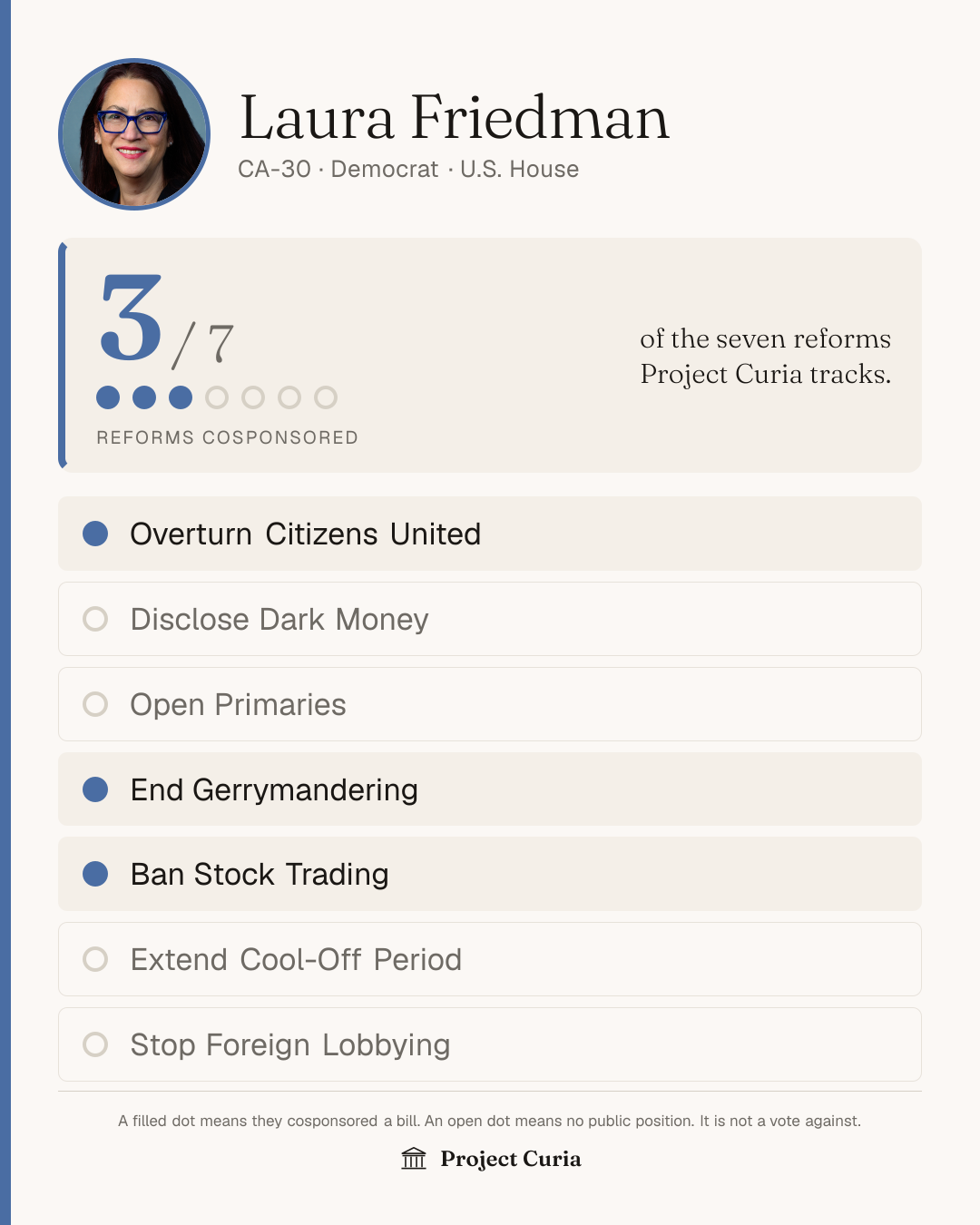Click the filled dot beside Overturn Citizens United

tap(95, 534)
